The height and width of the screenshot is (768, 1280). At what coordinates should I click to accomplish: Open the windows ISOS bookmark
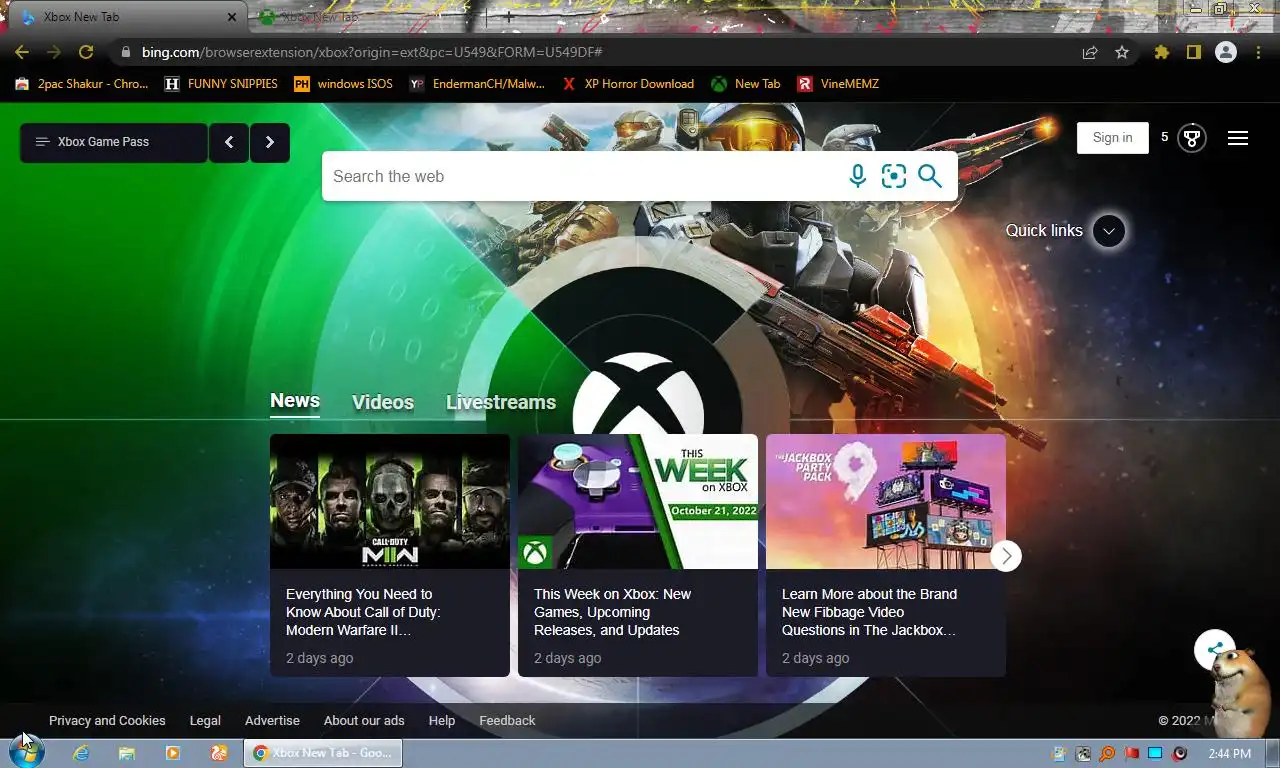[343, 84]
